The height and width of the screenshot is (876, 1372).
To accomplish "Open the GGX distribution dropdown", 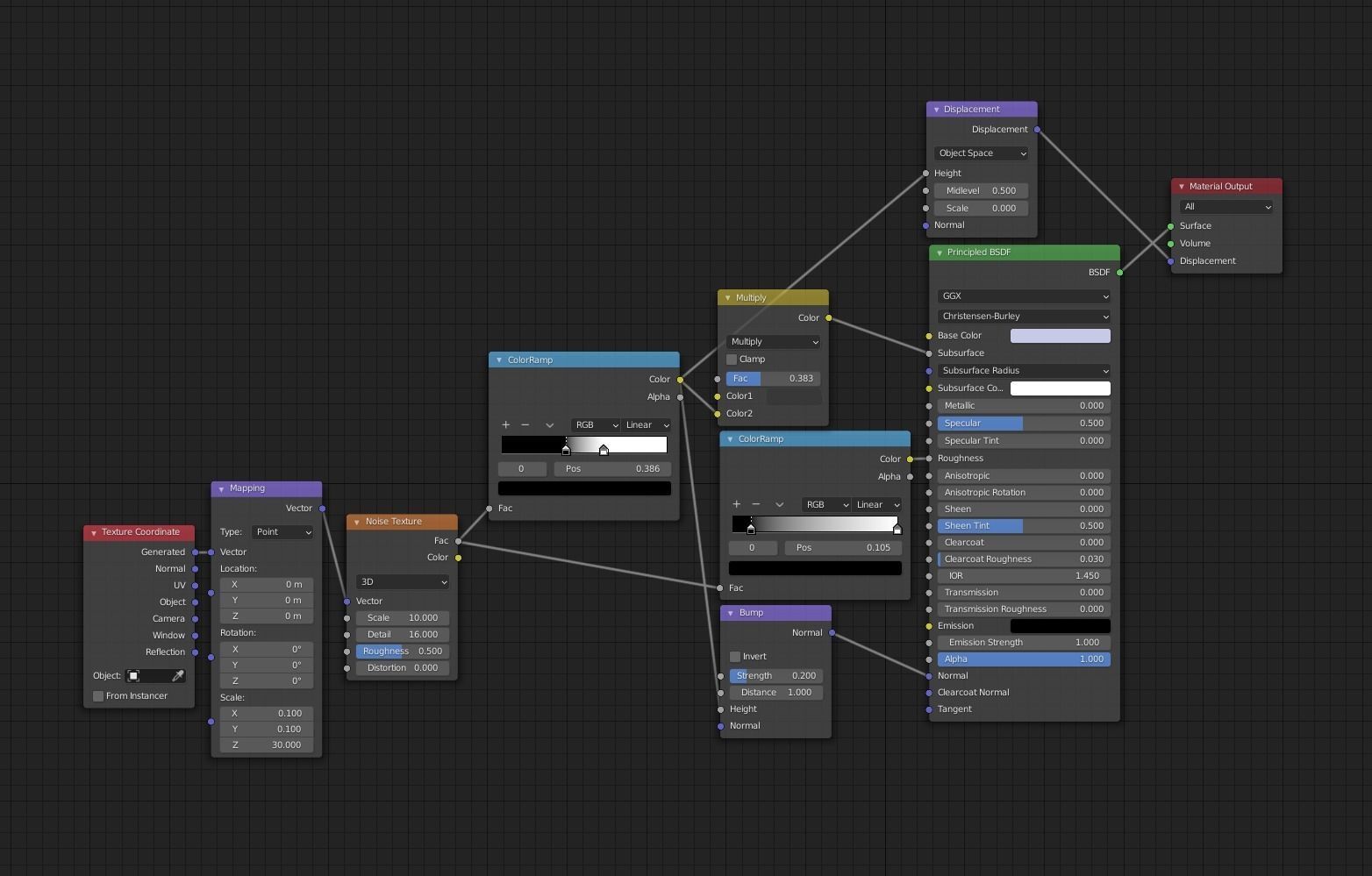I will 1024,296.
